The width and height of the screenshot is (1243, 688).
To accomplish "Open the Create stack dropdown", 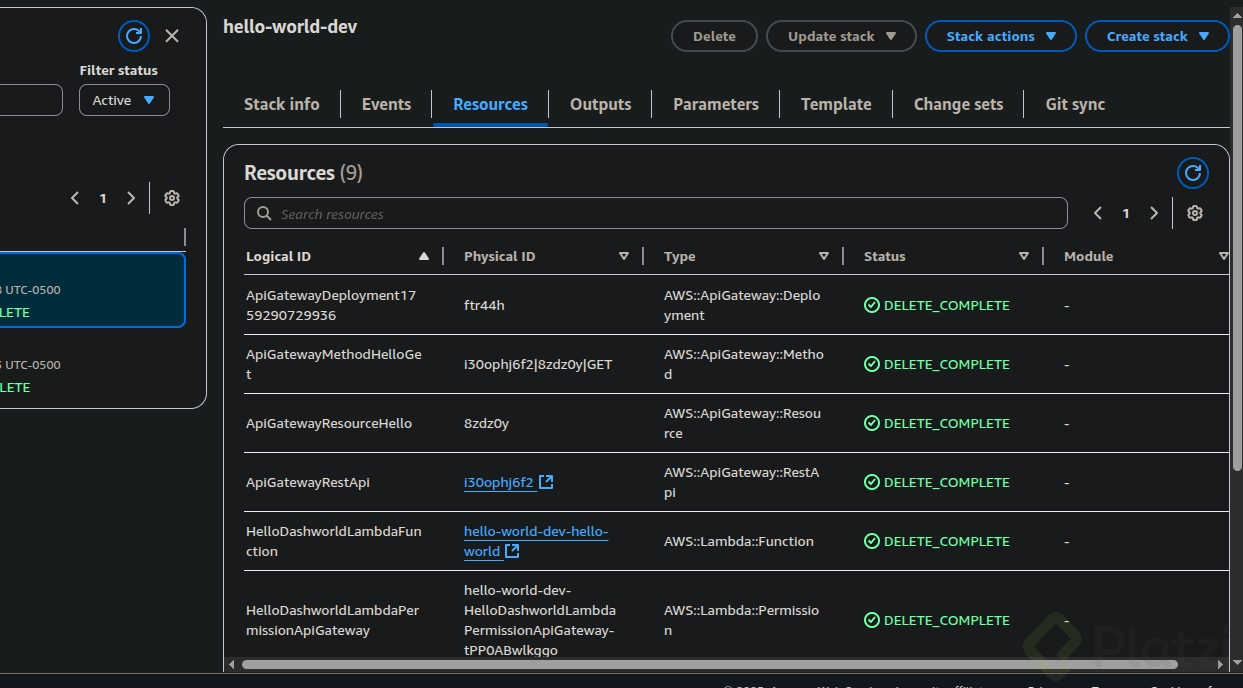I will pos(1157,36).
